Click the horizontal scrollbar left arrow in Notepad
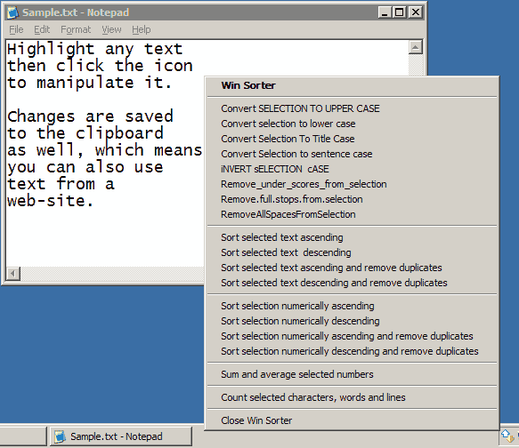The image size is (519, 448). [13, 274]
